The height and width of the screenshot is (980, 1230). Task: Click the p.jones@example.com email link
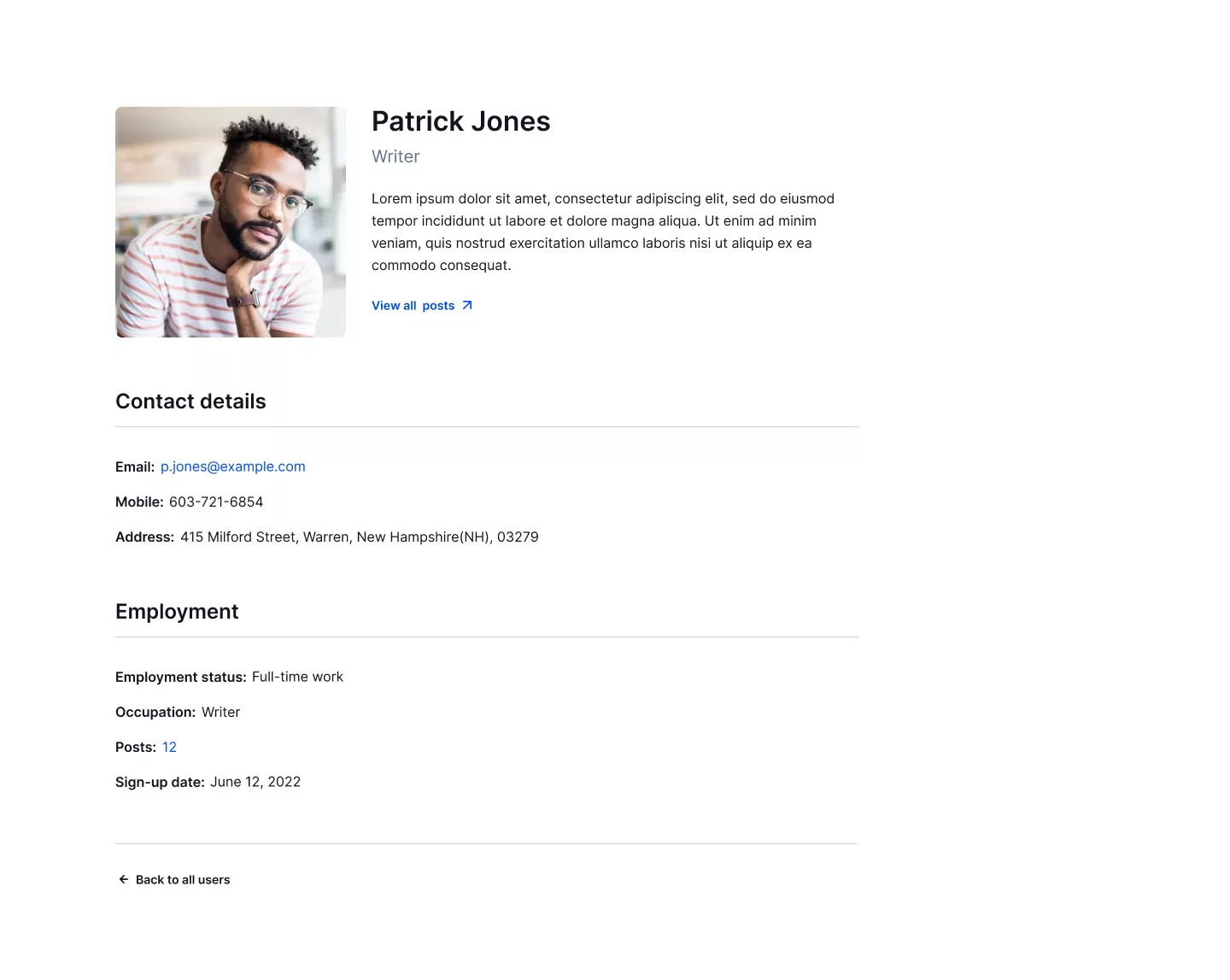coord(232,467)
